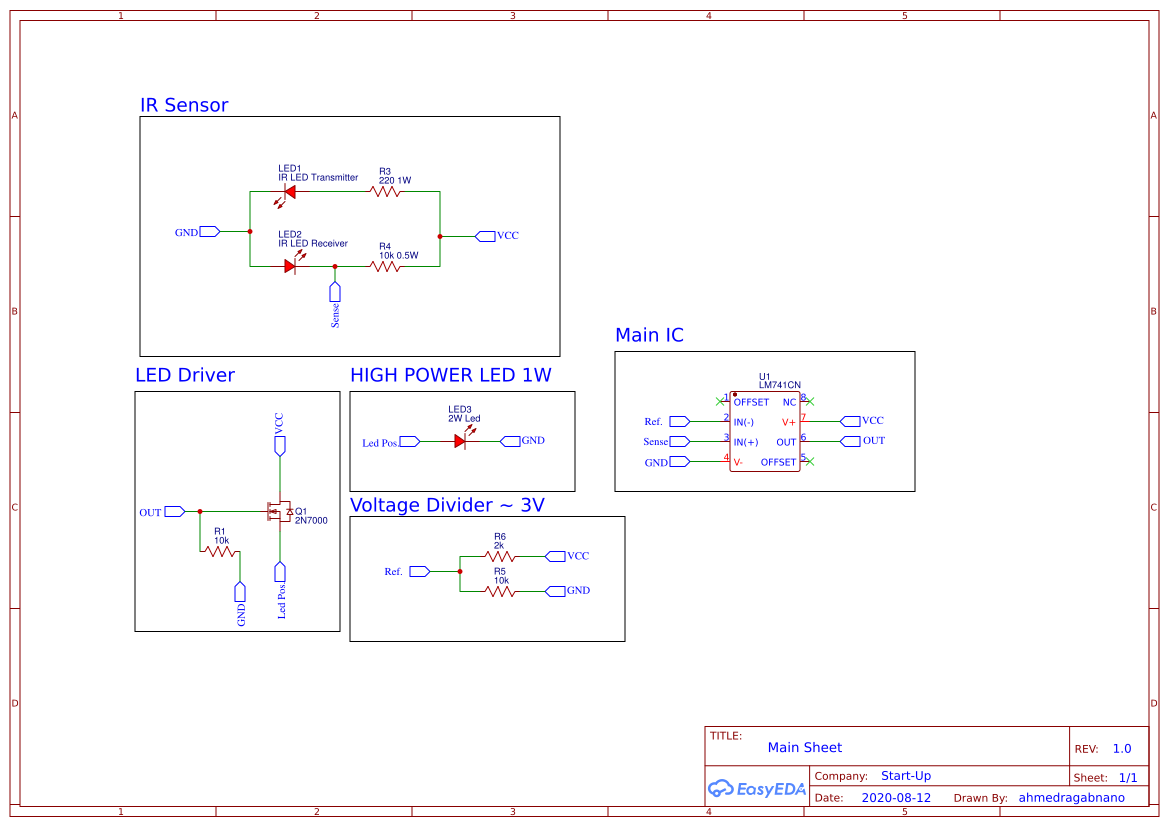
Task: Select the GND port in Voltage Divider
Action: tap(555, 591)
